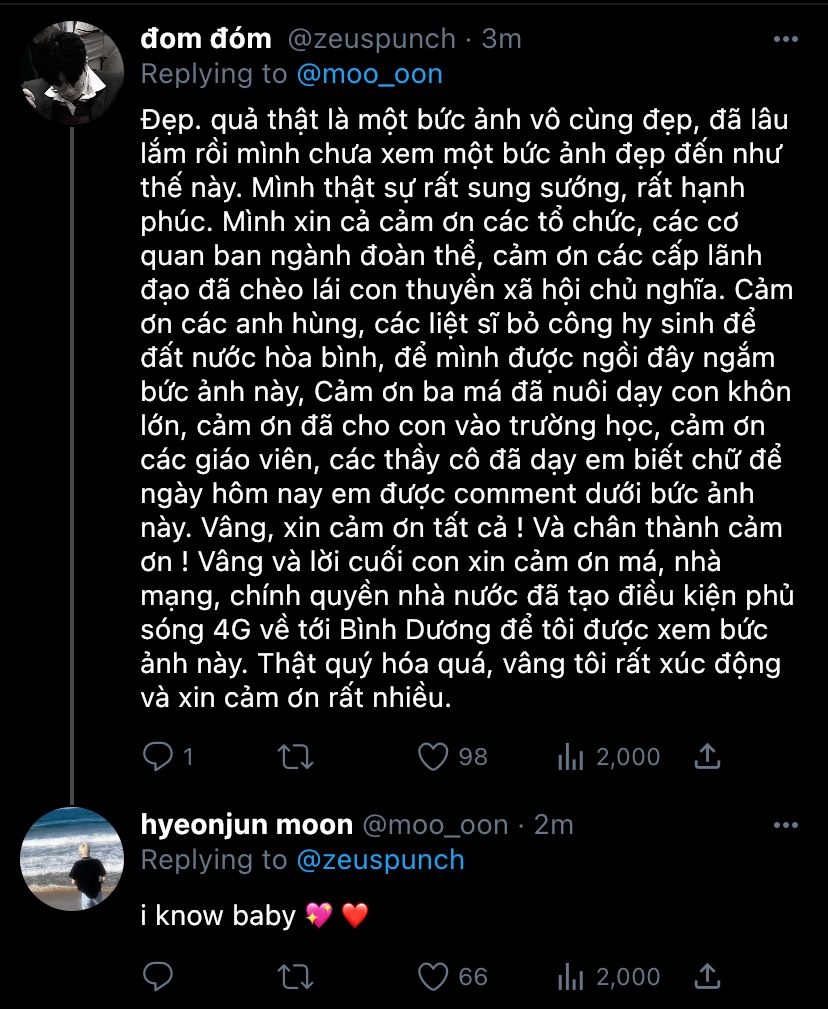This screenshot has width=828, height=1009.
Task: Open the 3m timestamp of the first tweet
Action: click(x=501, y=39)
